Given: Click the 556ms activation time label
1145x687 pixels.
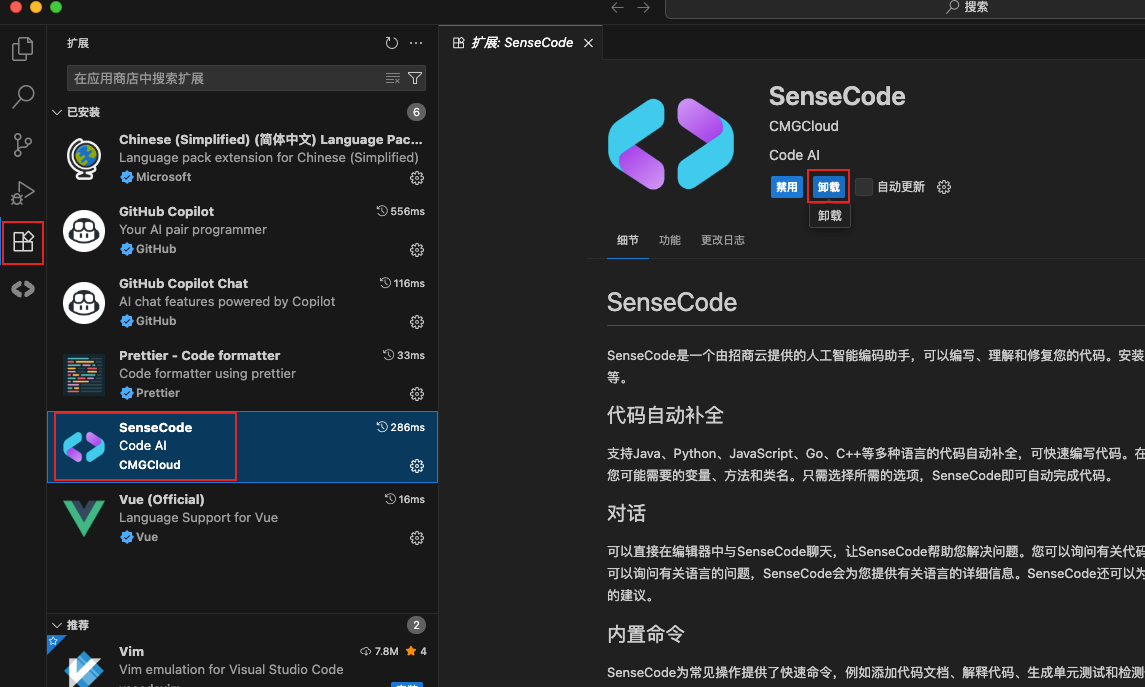Looking at the screenshot, I should coord(401,211).
